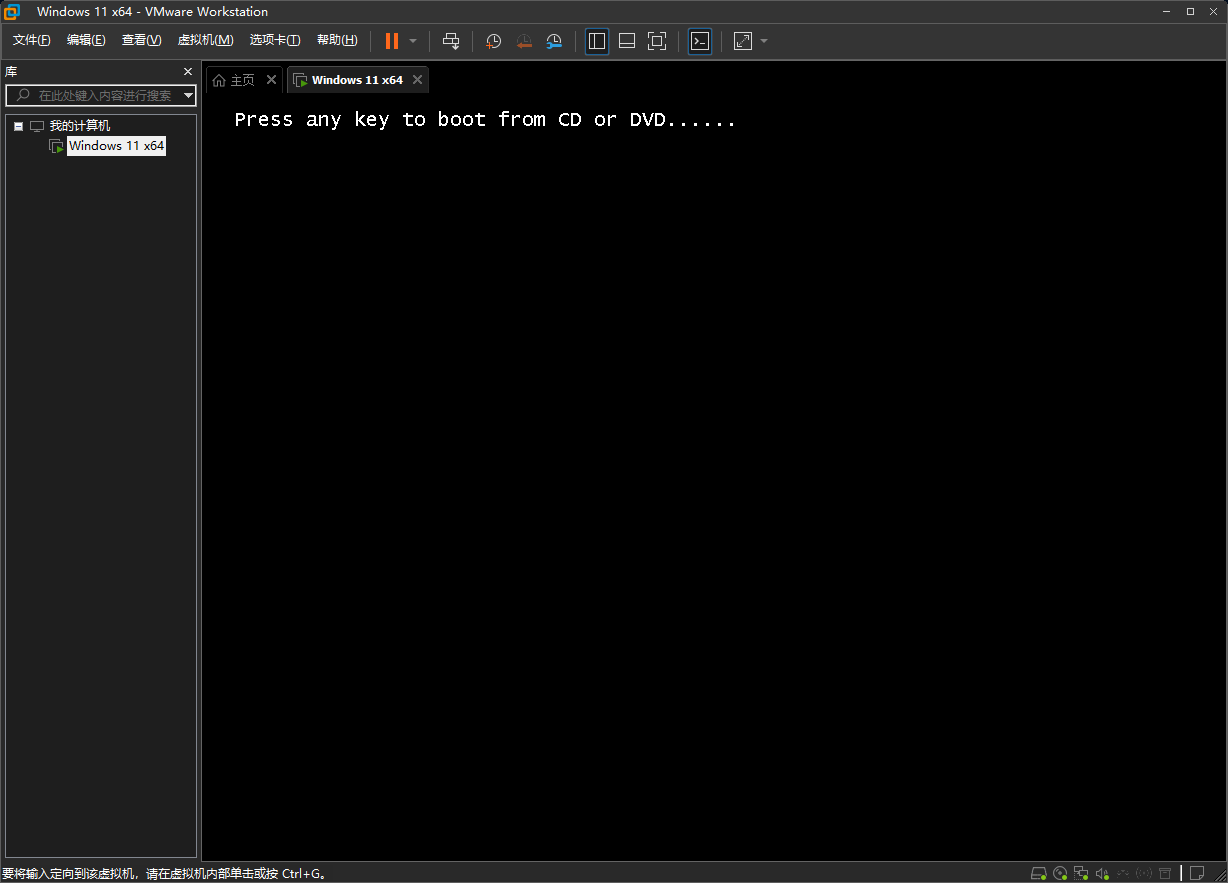Select 我的计算机 in the library tree
The height and width of the screenshot is (883, 1228).
80,126
